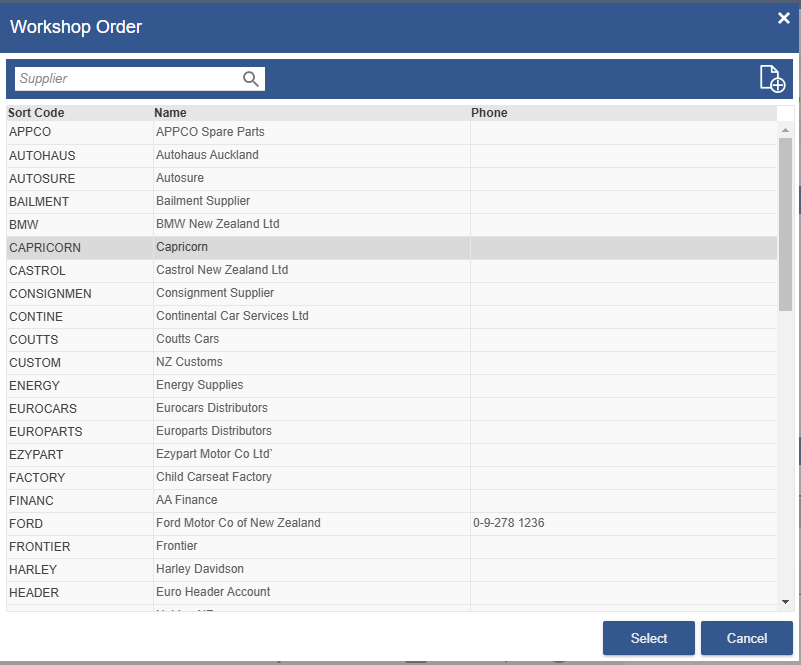This screenshot has height=665, width=801.
Task: Select the Frontier name cell
Action: tap(312, 546)
